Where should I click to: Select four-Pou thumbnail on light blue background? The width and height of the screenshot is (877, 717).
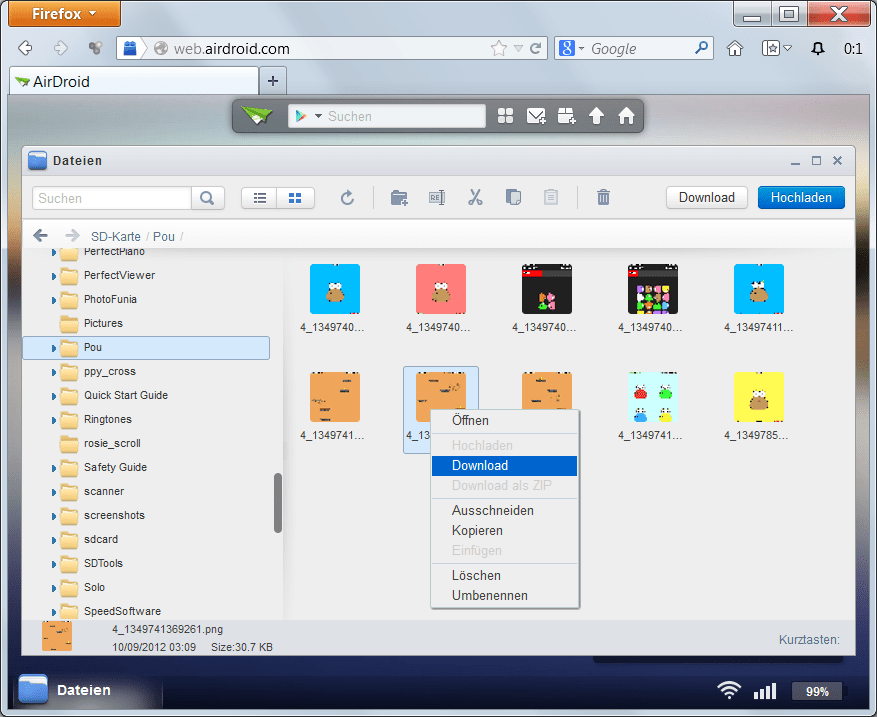[653, 397]
